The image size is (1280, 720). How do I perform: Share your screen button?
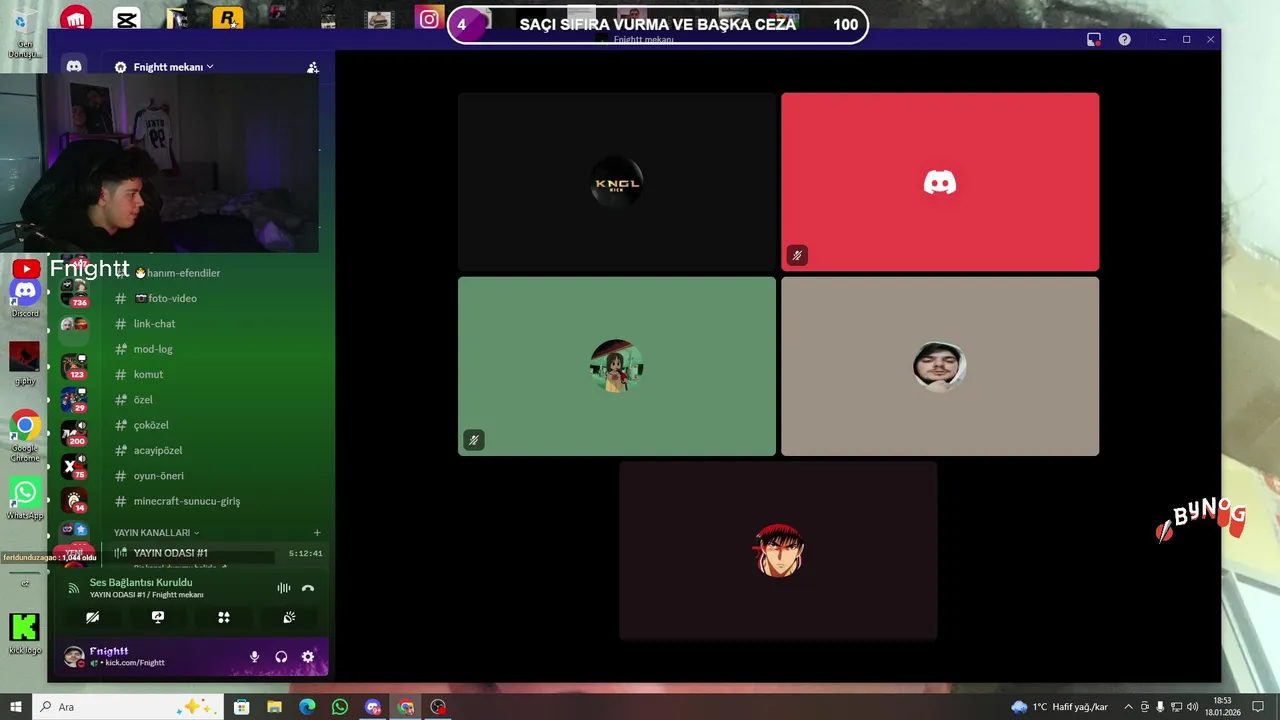(x=158, y=617)
